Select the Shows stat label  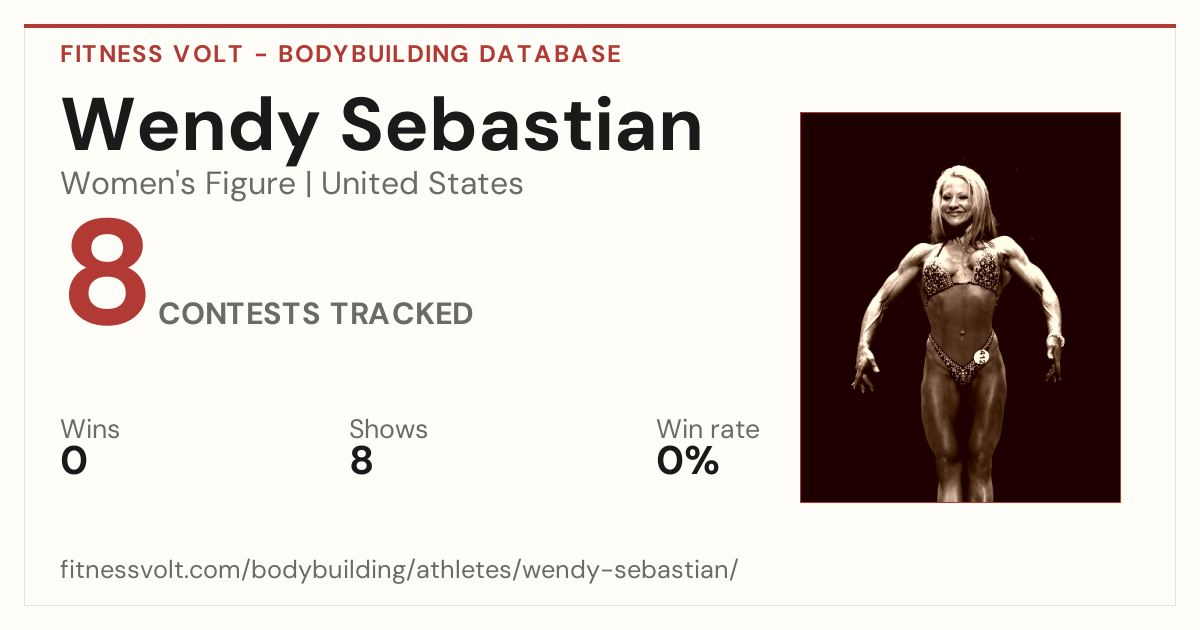(388, 430)
